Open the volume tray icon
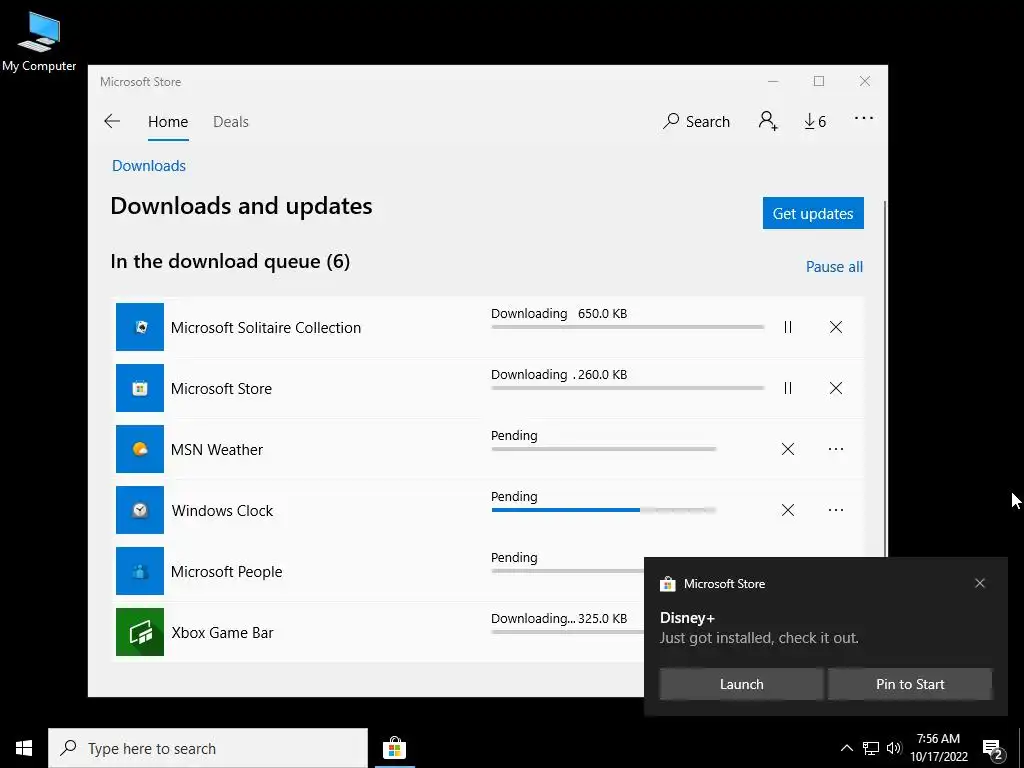The width and height of the screenshot is (1024, 768). pos(894,748)
